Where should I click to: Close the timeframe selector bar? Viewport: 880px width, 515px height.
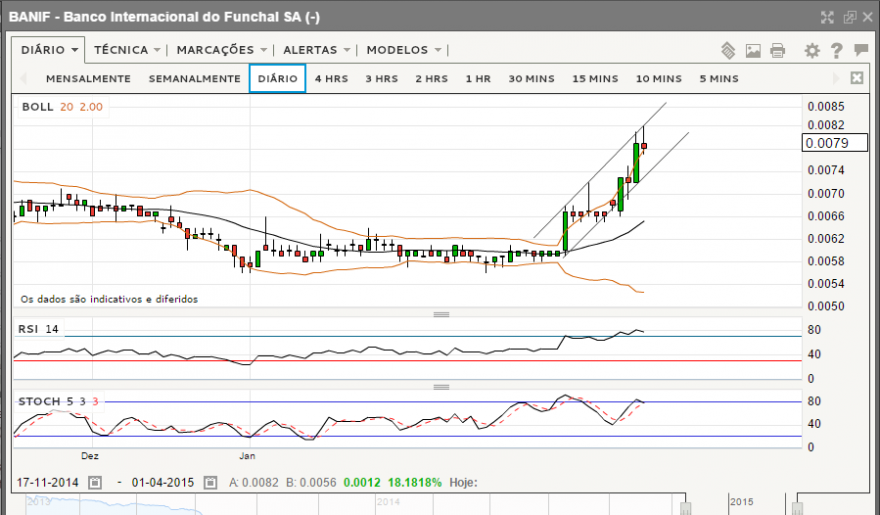[x=856, y=78]
